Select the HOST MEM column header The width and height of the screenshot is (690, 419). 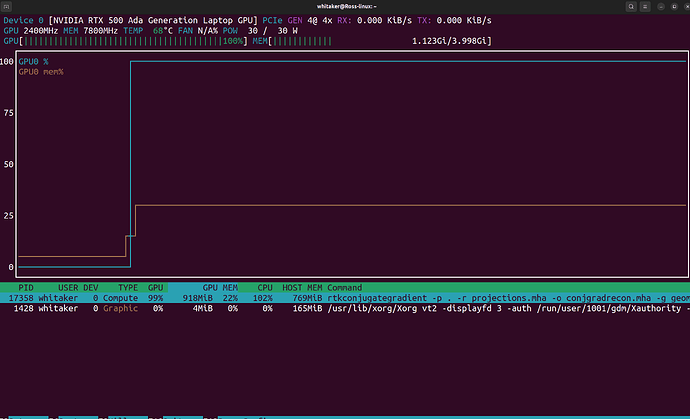pyautogui.click(x=302, y=288)
